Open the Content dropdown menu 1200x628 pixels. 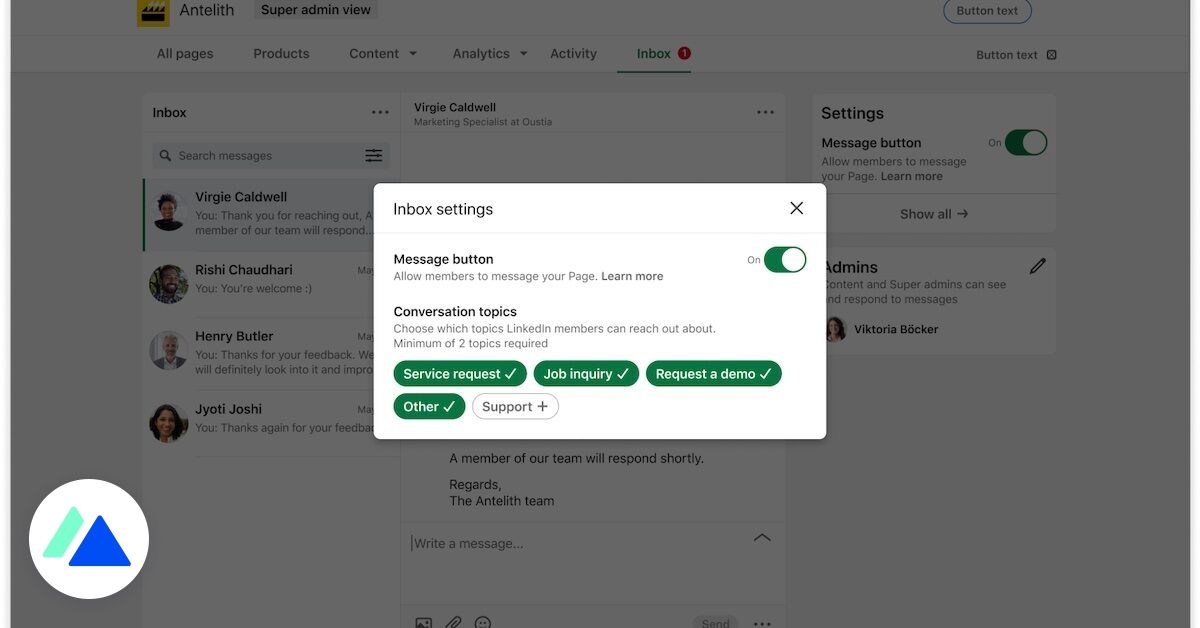pos(383,54)
